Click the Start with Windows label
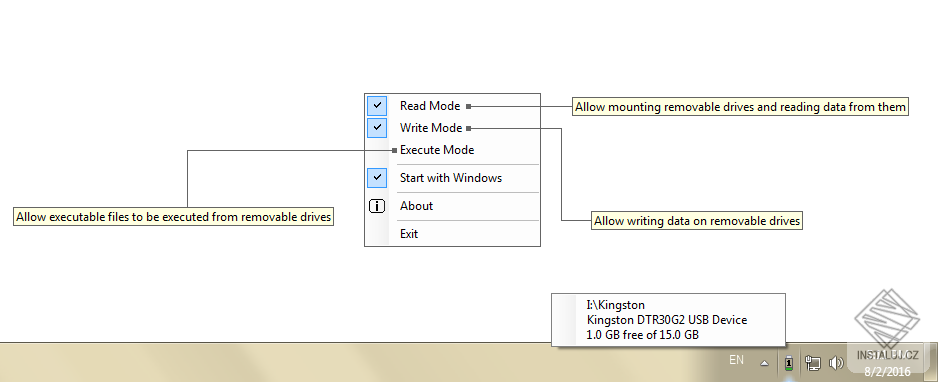The image size is (938, 382). coord(451,178)
